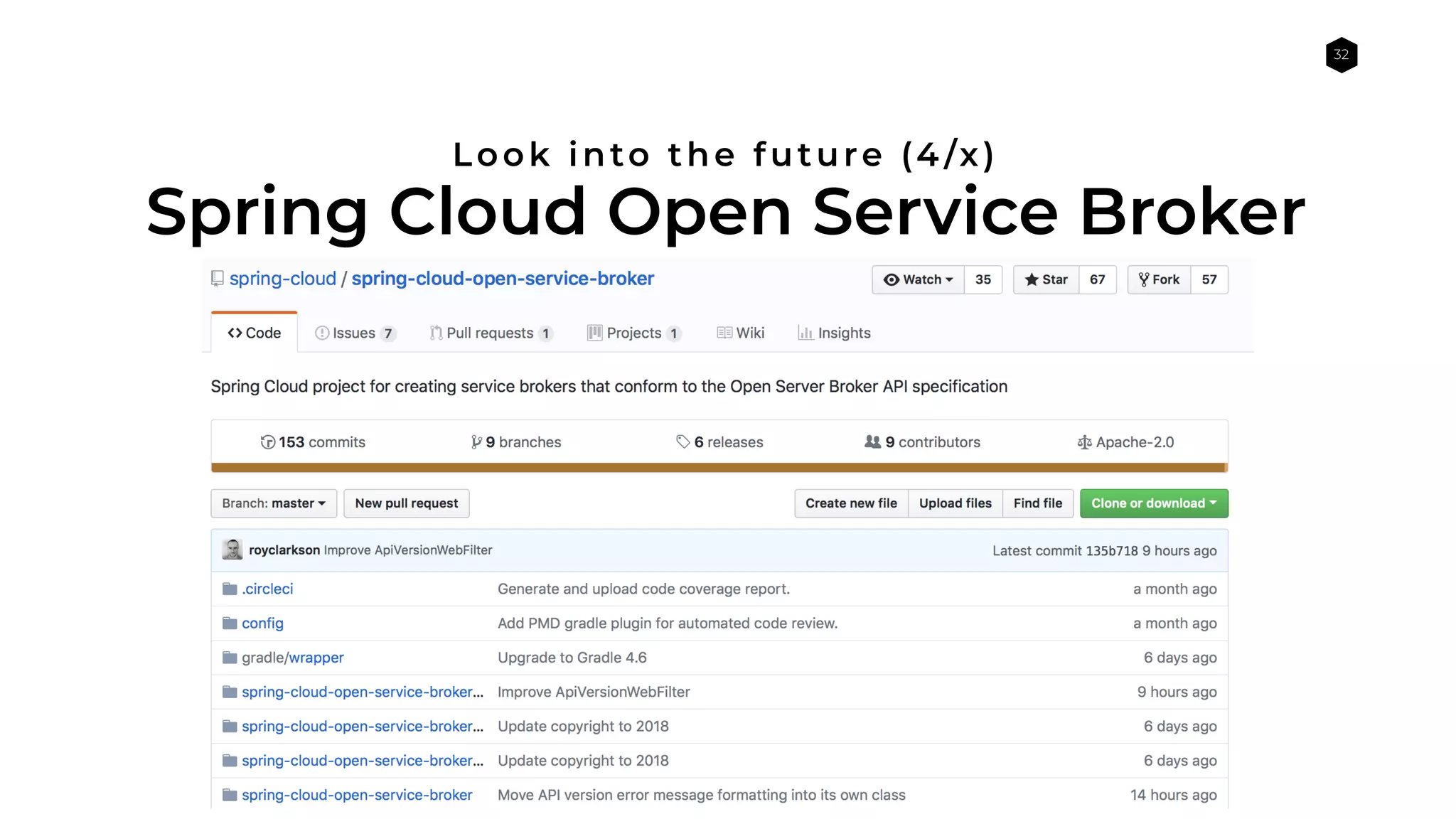1456x819 pixels.
Task: Open the .circleci folder
Action: click(267, 589)
